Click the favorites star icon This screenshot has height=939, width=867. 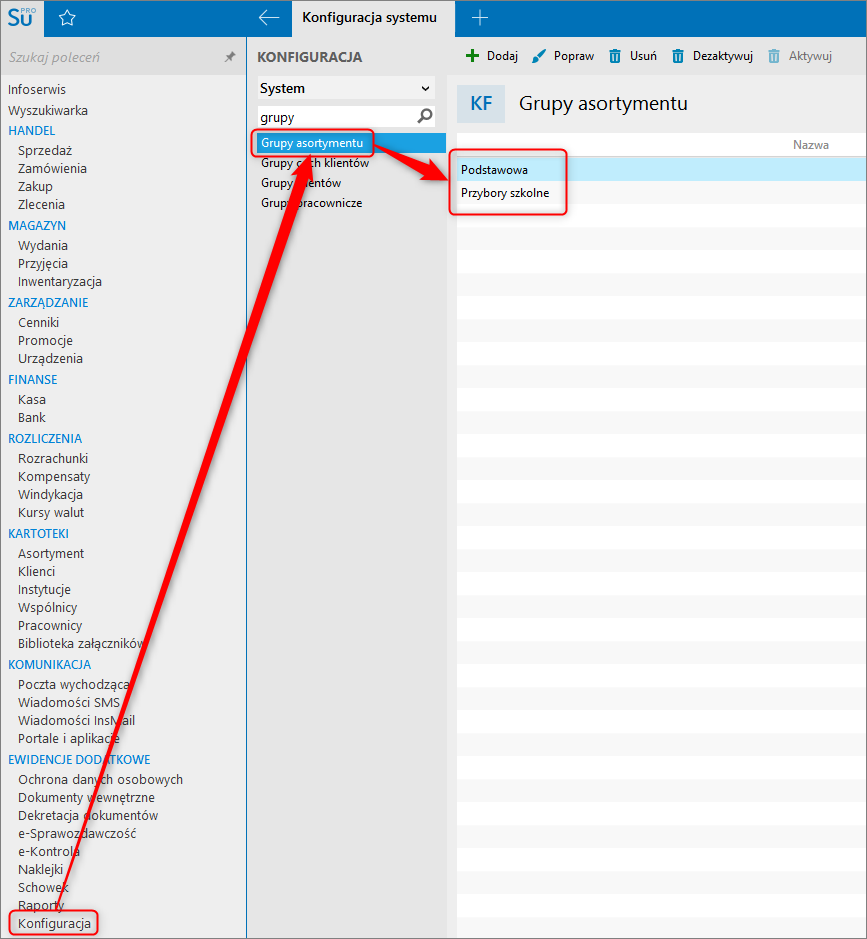pyautogui.click(x=67, y=18)
